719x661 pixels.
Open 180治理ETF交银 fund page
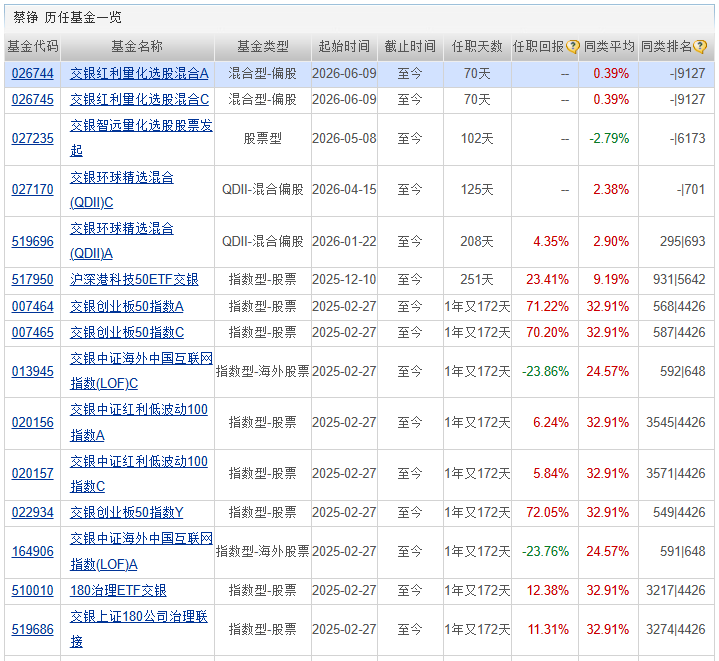[118, 590]
